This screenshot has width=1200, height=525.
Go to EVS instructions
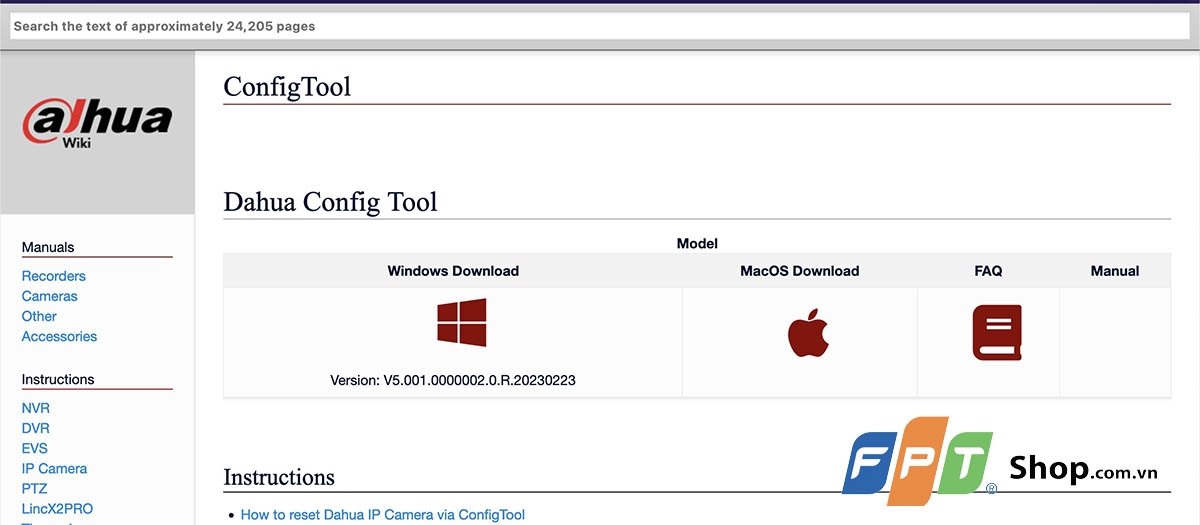click(35, 448)
